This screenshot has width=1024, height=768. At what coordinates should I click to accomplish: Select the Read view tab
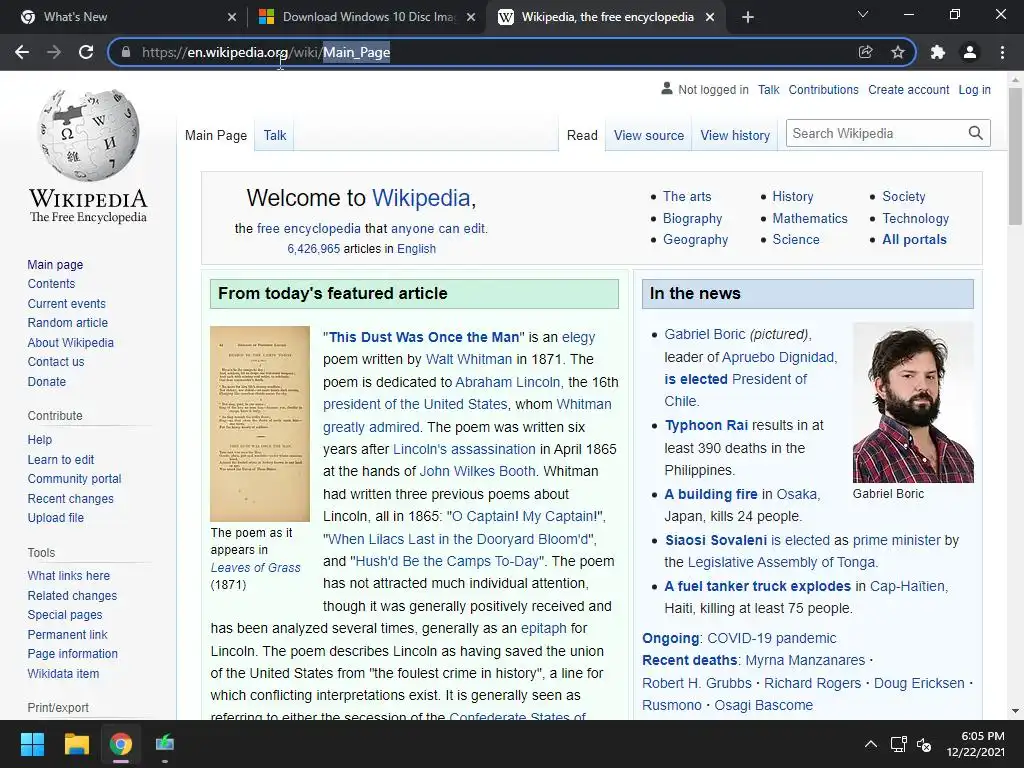(582, 135)
